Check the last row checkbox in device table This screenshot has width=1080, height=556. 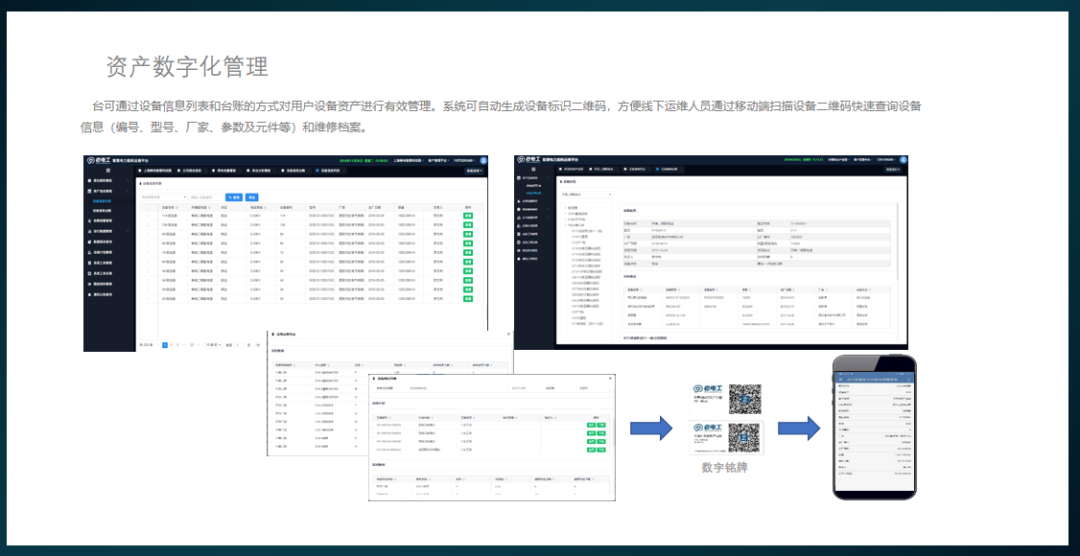(146, 299)
